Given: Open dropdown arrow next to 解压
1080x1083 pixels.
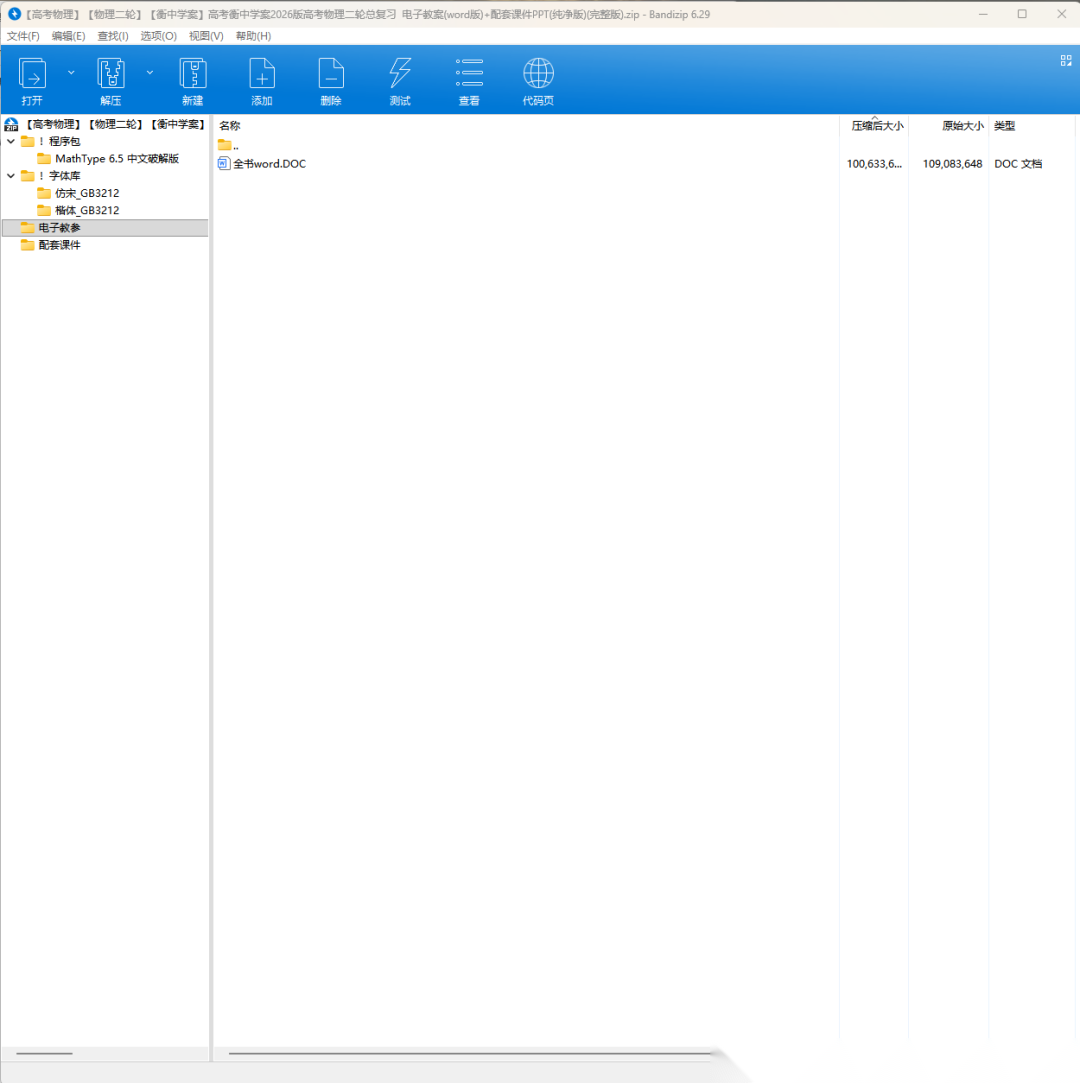Looking at the screenshot, I should pos(150,72).
